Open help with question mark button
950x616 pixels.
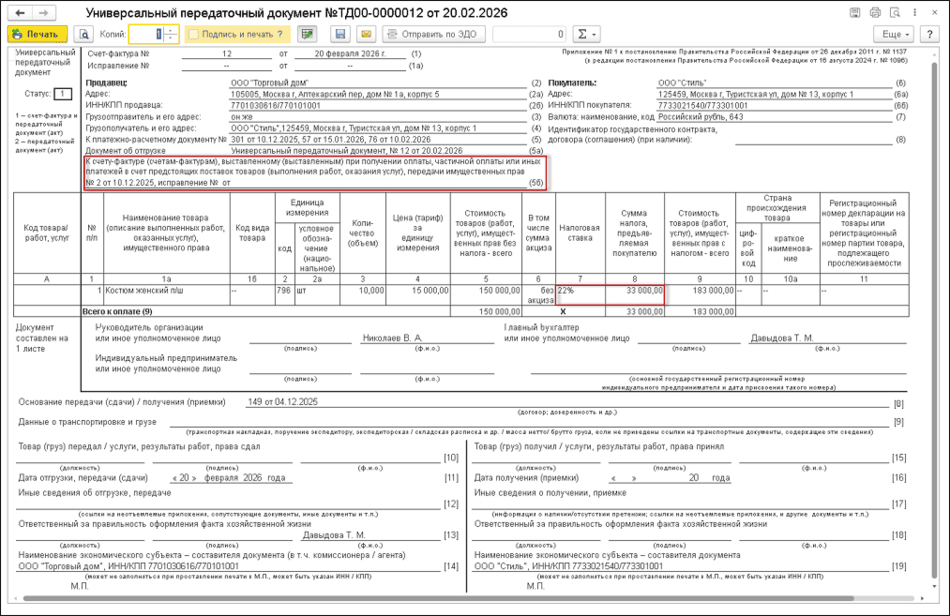tap(930, 34)
